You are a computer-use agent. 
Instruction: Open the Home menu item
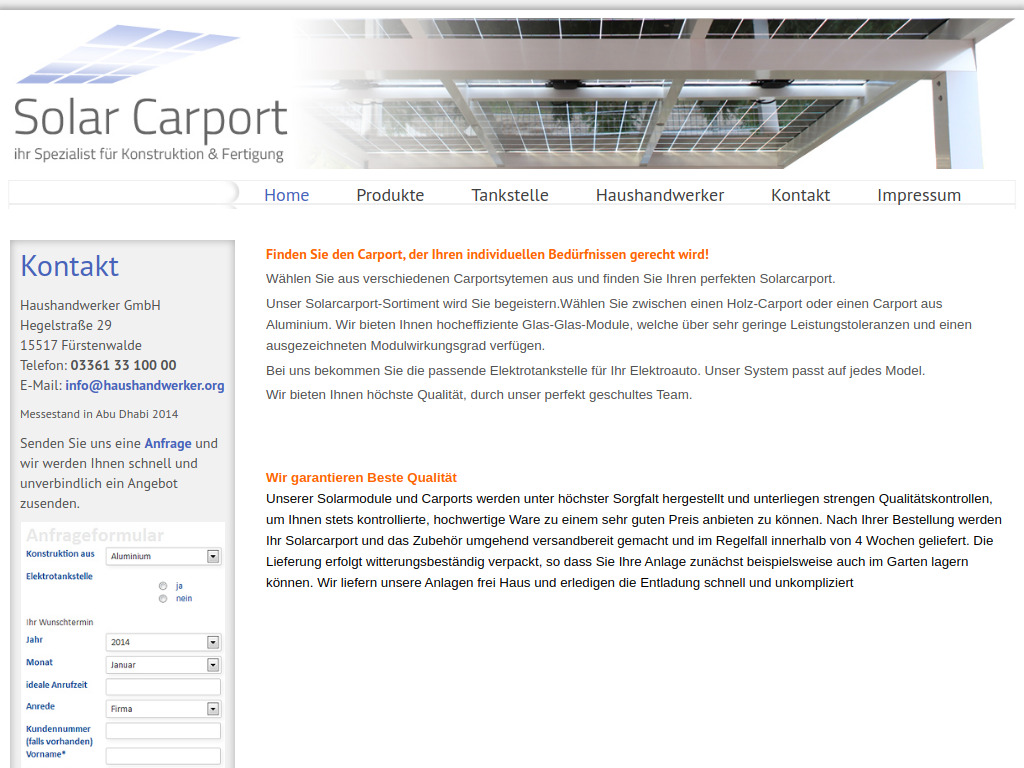pos(286,195)
